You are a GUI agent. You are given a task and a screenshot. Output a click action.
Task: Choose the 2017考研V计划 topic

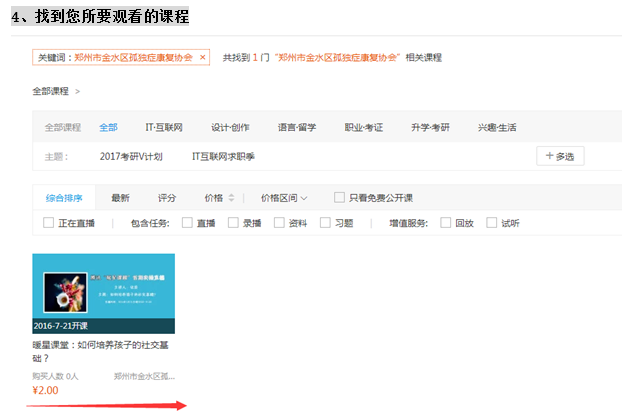[131, 156]
